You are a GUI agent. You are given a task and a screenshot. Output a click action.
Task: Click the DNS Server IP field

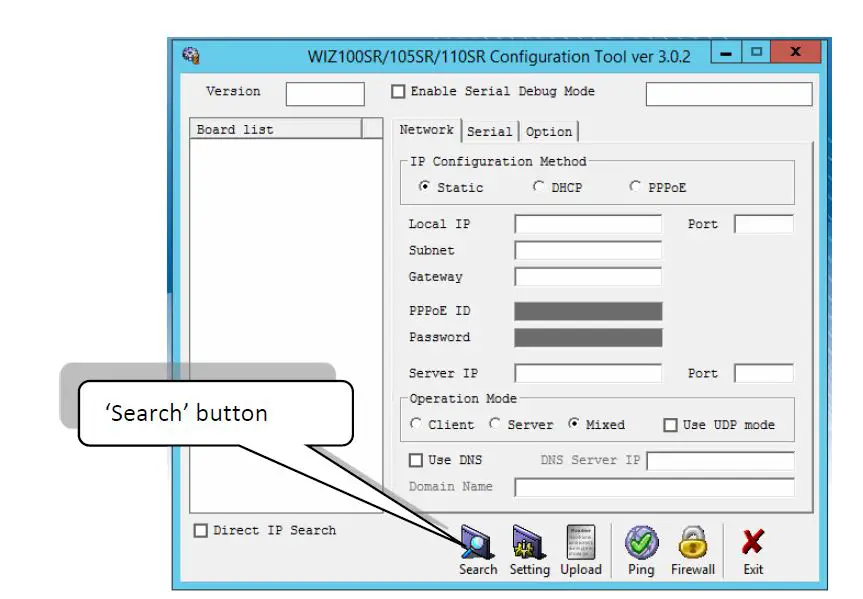(720, 461)
